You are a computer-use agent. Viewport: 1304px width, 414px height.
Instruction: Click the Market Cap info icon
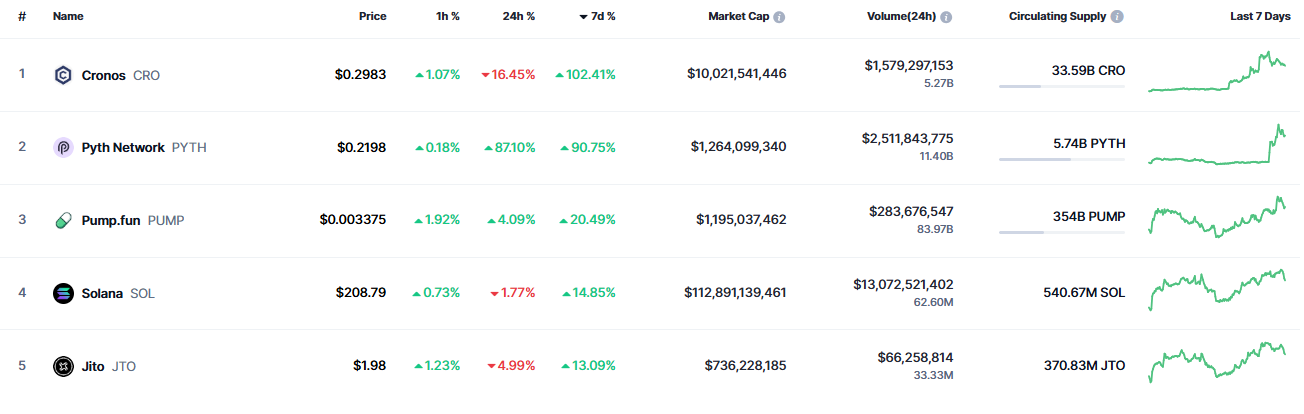(x=779, y=17)
